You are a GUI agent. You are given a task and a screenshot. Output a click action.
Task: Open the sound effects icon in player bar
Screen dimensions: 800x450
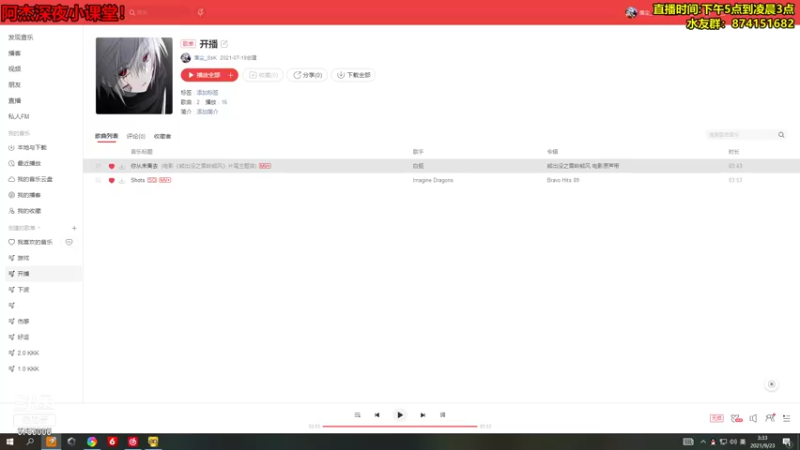[736, 418]
